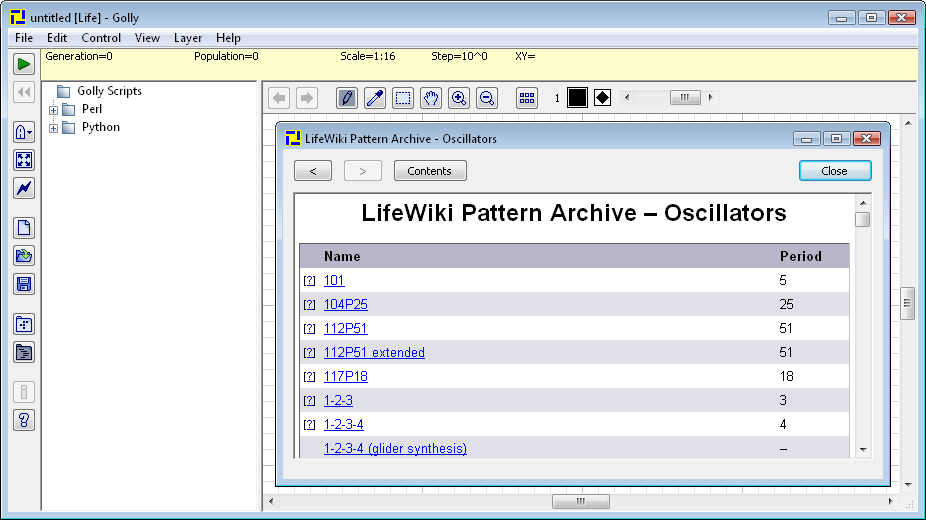926x520 pixels.
Task: Open the 1-2-3 pattern link
Action: 338,400
